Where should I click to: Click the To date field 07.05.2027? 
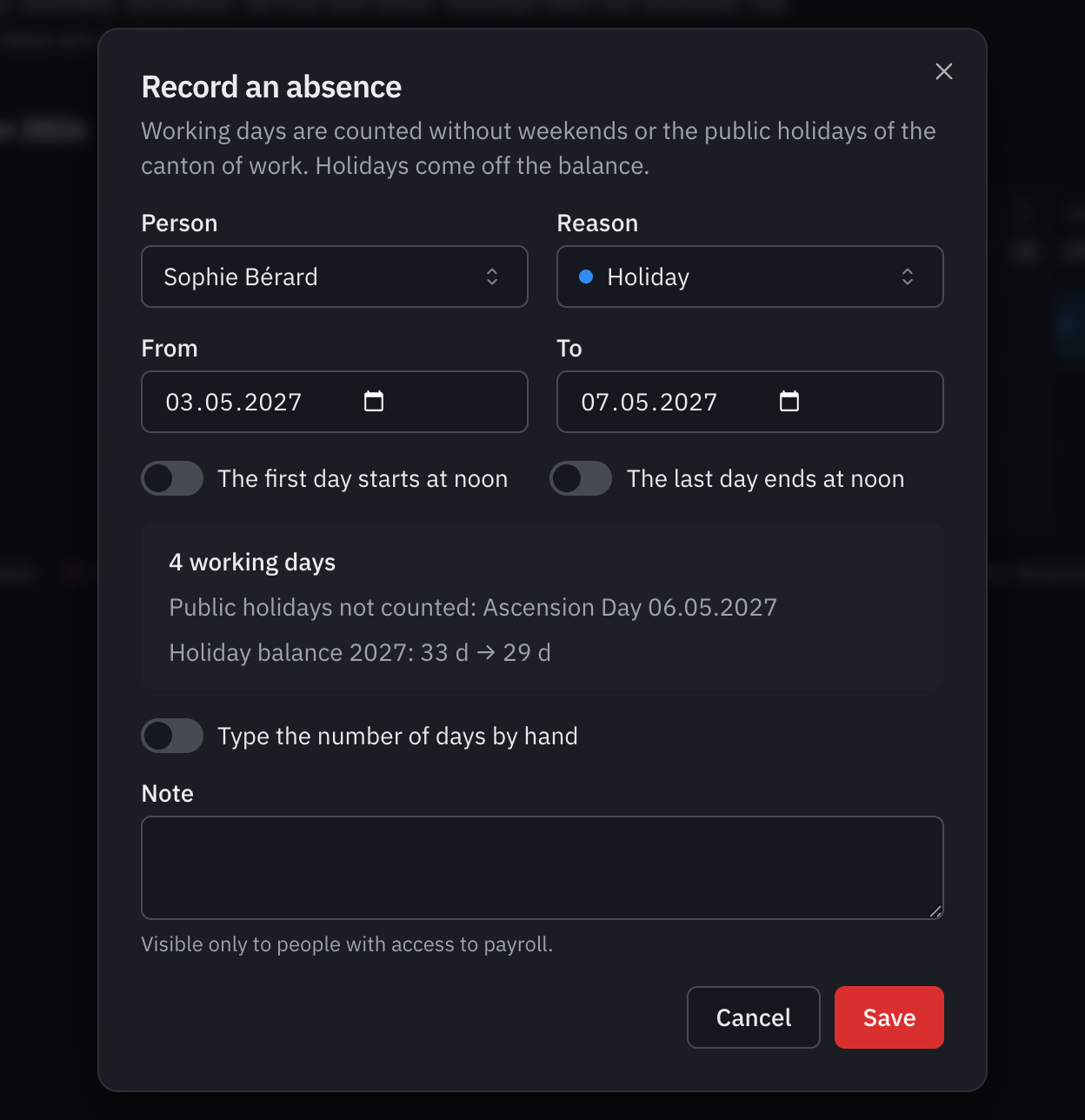click(750, 402)
